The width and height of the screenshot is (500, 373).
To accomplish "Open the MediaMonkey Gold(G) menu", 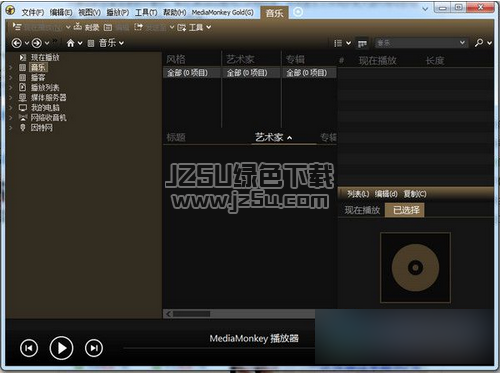I will click(223, 13).
